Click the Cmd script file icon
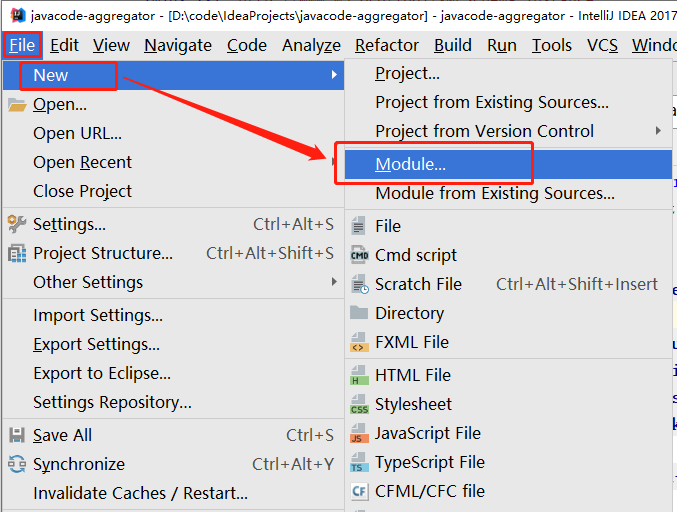Screen dimensions: 677x512 pyautogui.click(x=359, y=255)
